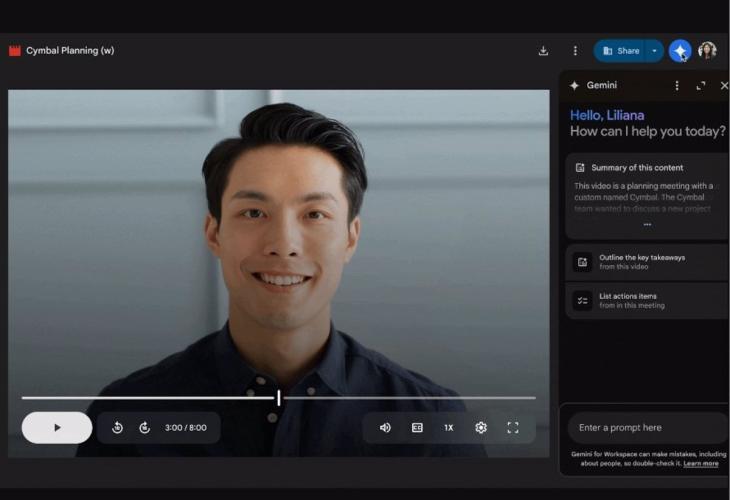Viewport: 730px width, 500px height.
Task: Expand the Share dropdown arrow
Action: point(654,51)
